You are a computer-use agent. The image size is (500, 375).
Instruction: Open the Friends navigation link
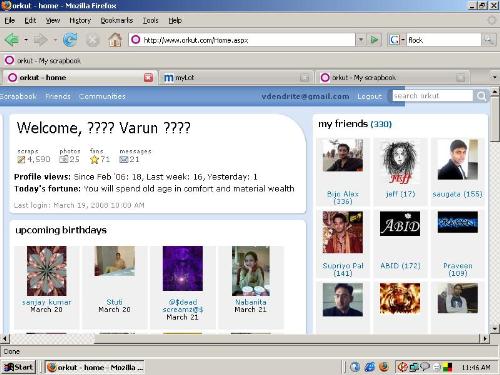(x=58, y=96)
